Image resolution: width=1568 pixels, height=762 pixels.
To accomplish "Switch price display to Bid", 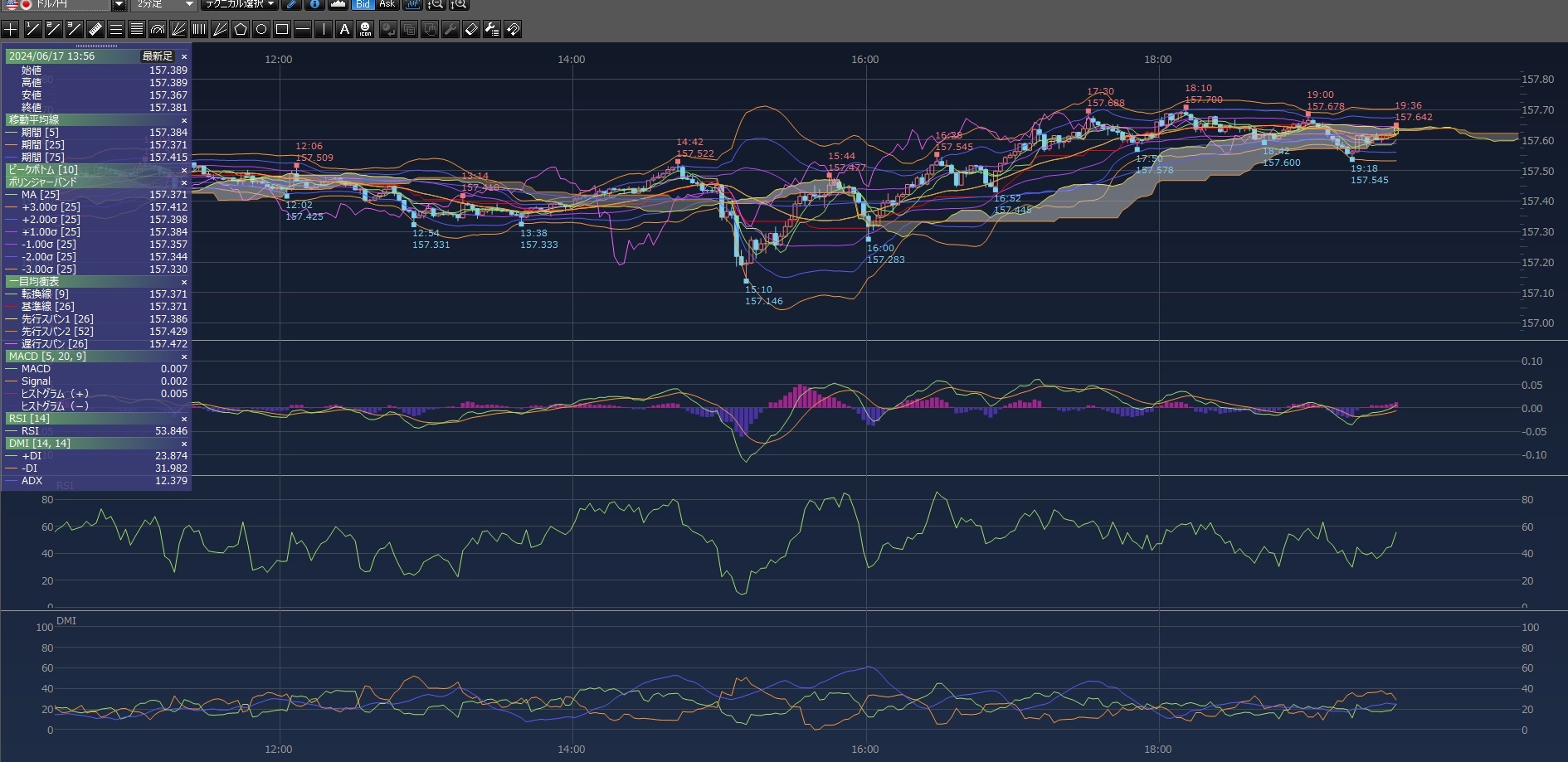I will 363,4.
